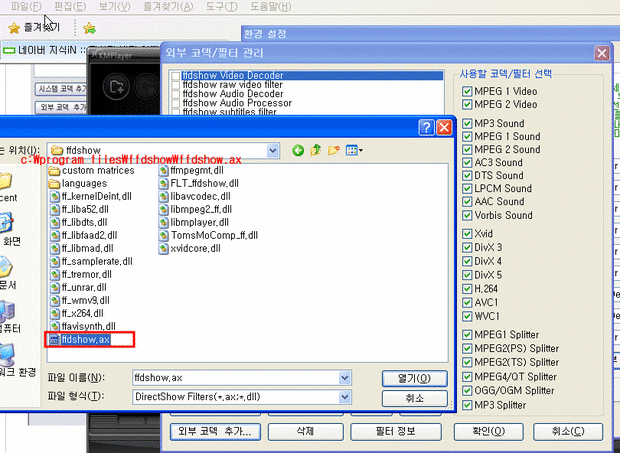
Task: Uncheck MPEG 2 Video codec
Action: 467,104
